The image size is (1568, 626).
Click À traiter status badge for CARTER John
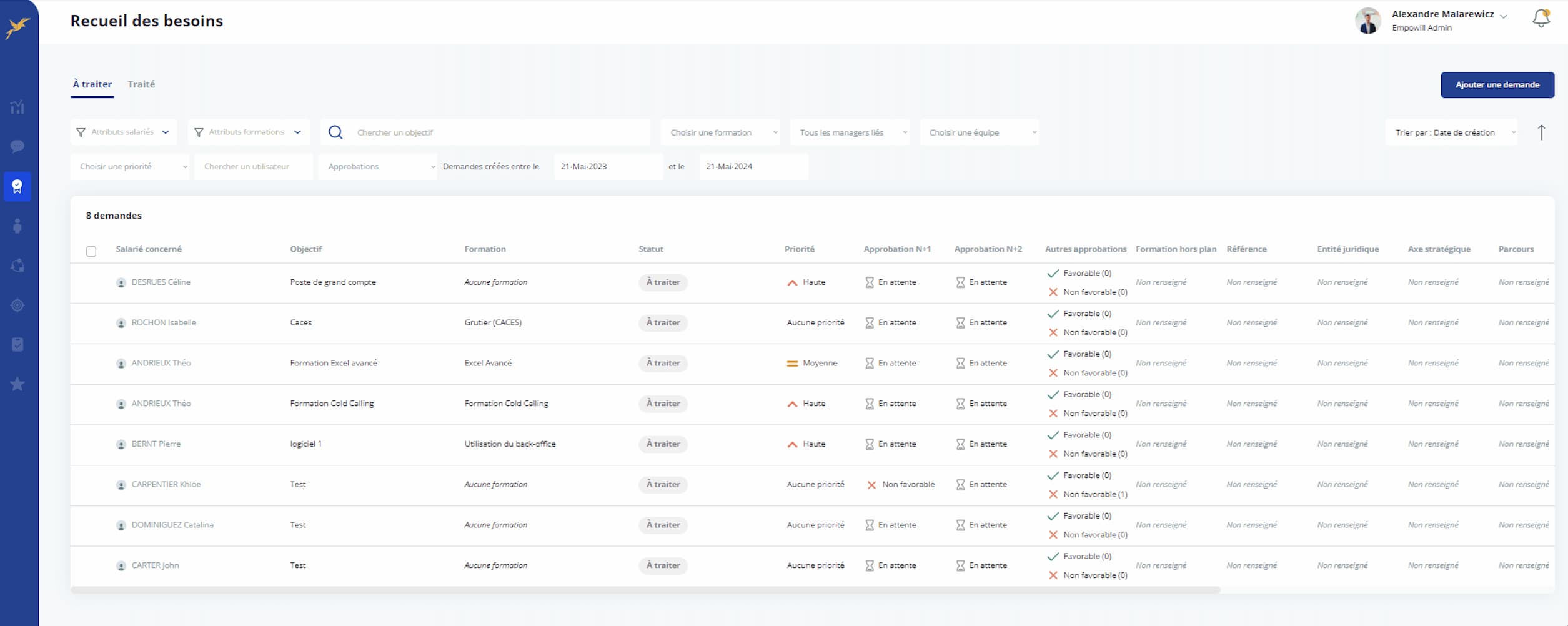click(663, 565)
